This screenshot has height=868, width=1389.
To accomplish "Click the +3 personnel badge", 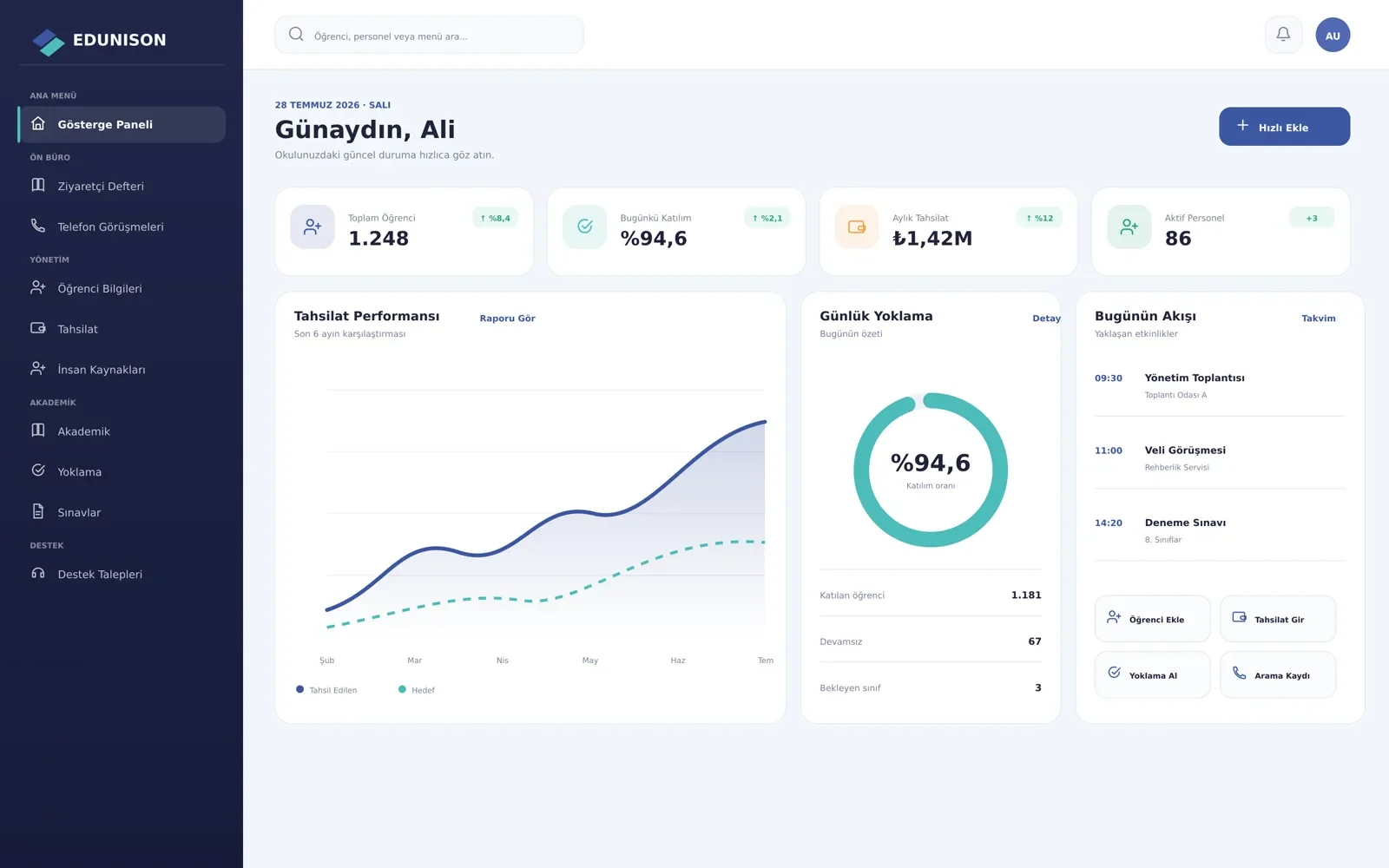I will pos(1311,218).
